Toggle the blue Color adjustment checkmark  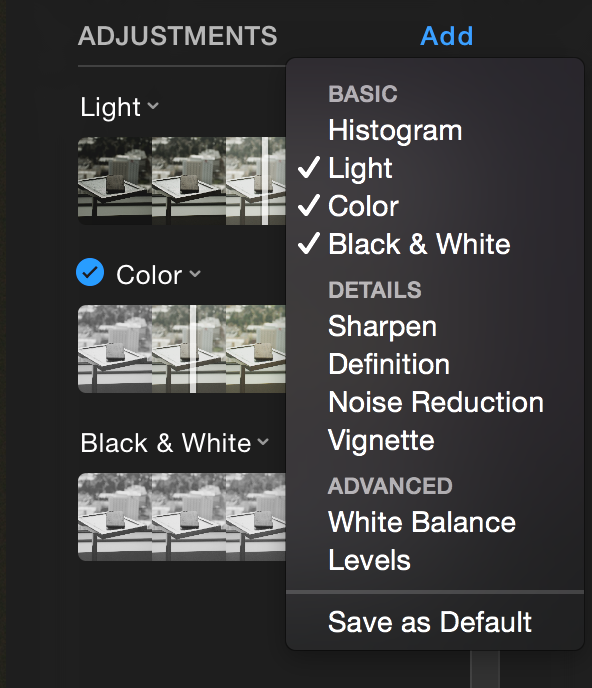click(x=90, y=272)
